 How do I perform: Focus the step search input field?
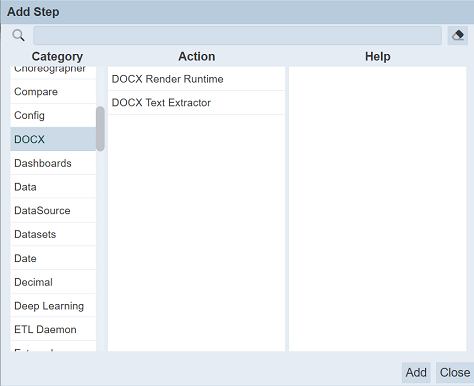[237, 35]
